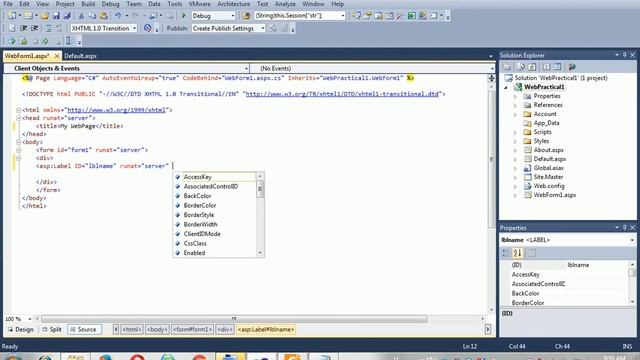Open the (No Events) dropdown

tap(491, 69)
